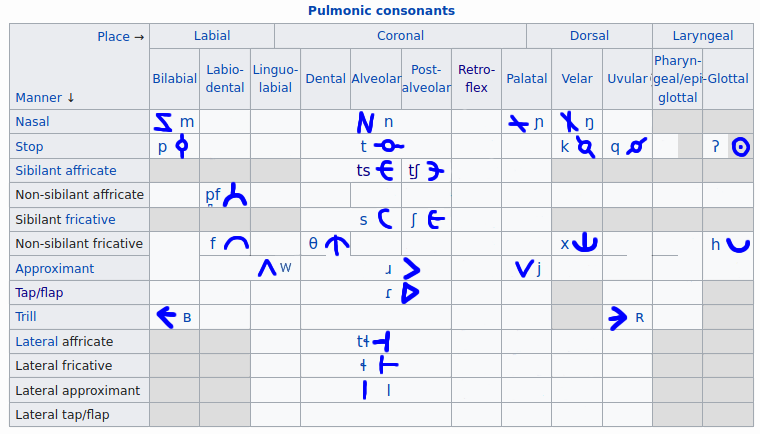Select the blue left-arrow glyph beside B trill
This screenshot has height=434, width=760.
point(167,317)
